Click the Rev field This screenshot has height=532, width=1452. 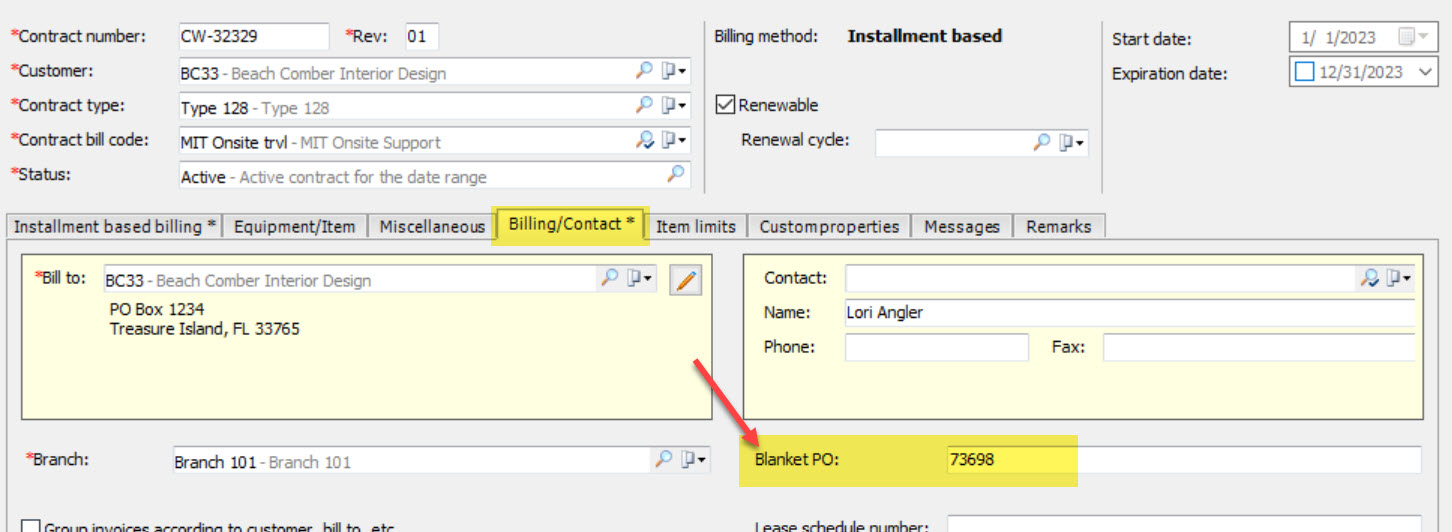[x=422, y=37]
